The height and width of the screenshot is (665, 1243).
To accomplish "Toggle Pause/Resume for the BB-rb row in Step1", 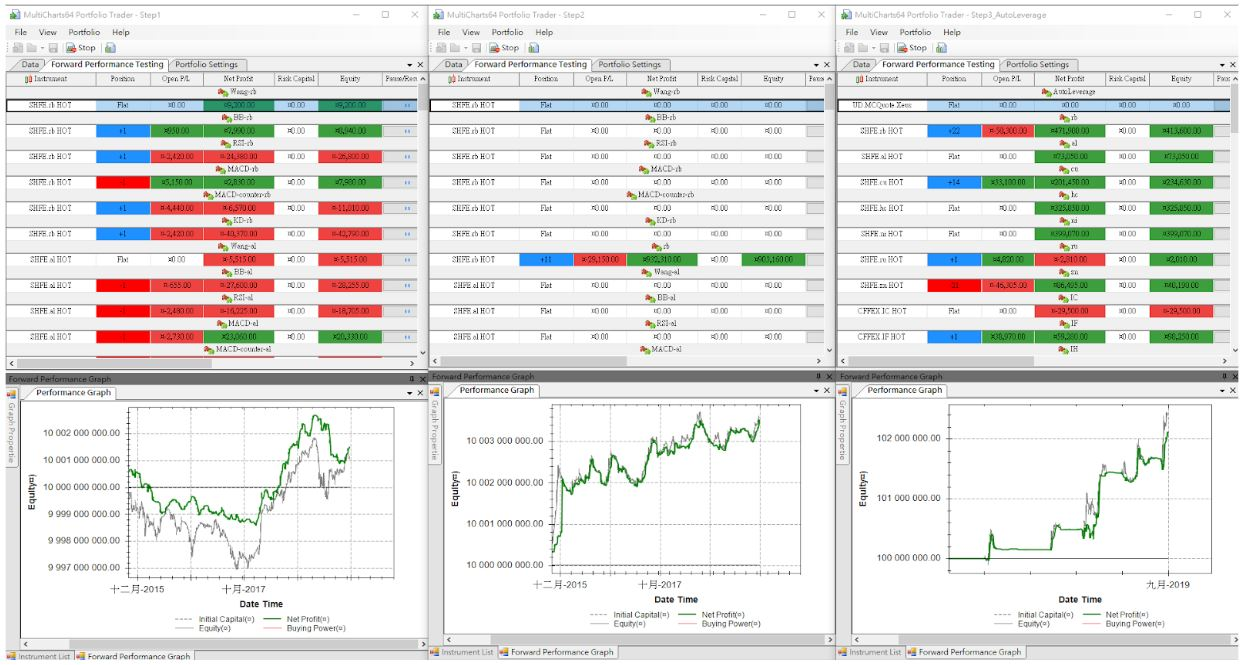I will click(406, 130).
